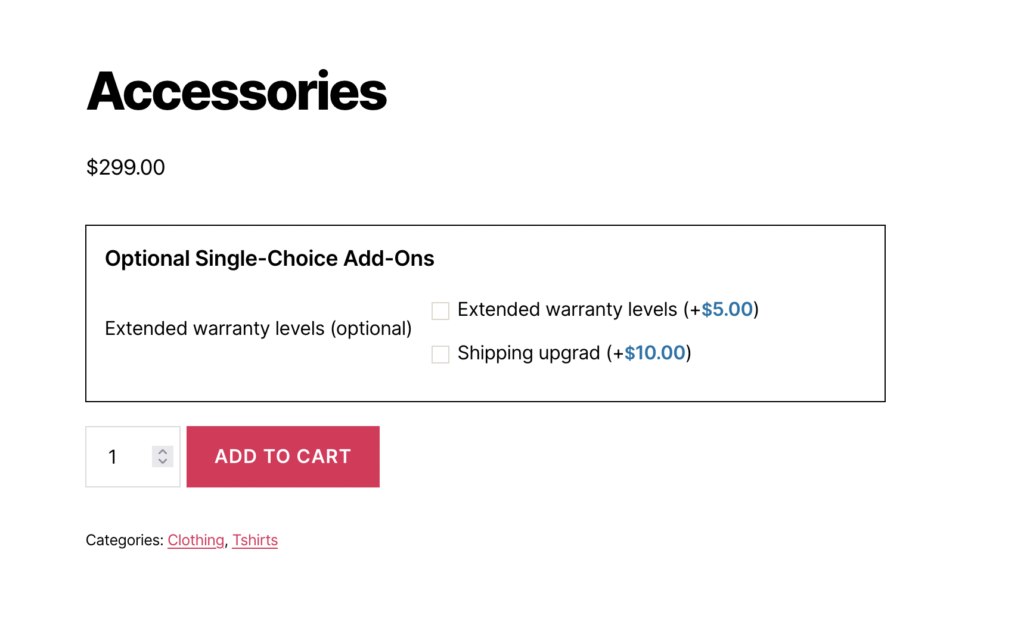Viewport: 1024px width, 640px height.
Task: Click the 'Shipping upgrad' option label text
Action: (528, 353)
